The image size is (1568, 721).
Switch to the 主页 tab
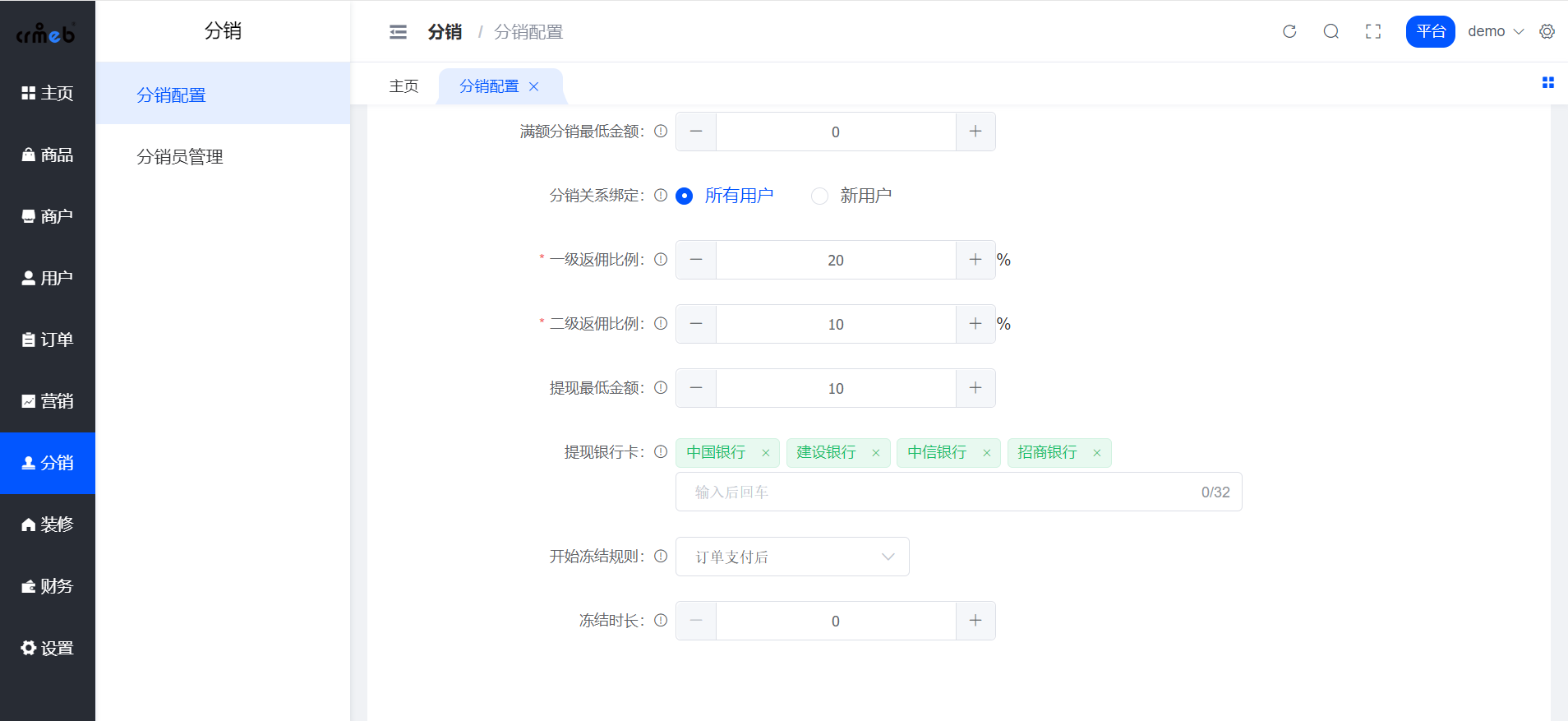tap(404, 86)
